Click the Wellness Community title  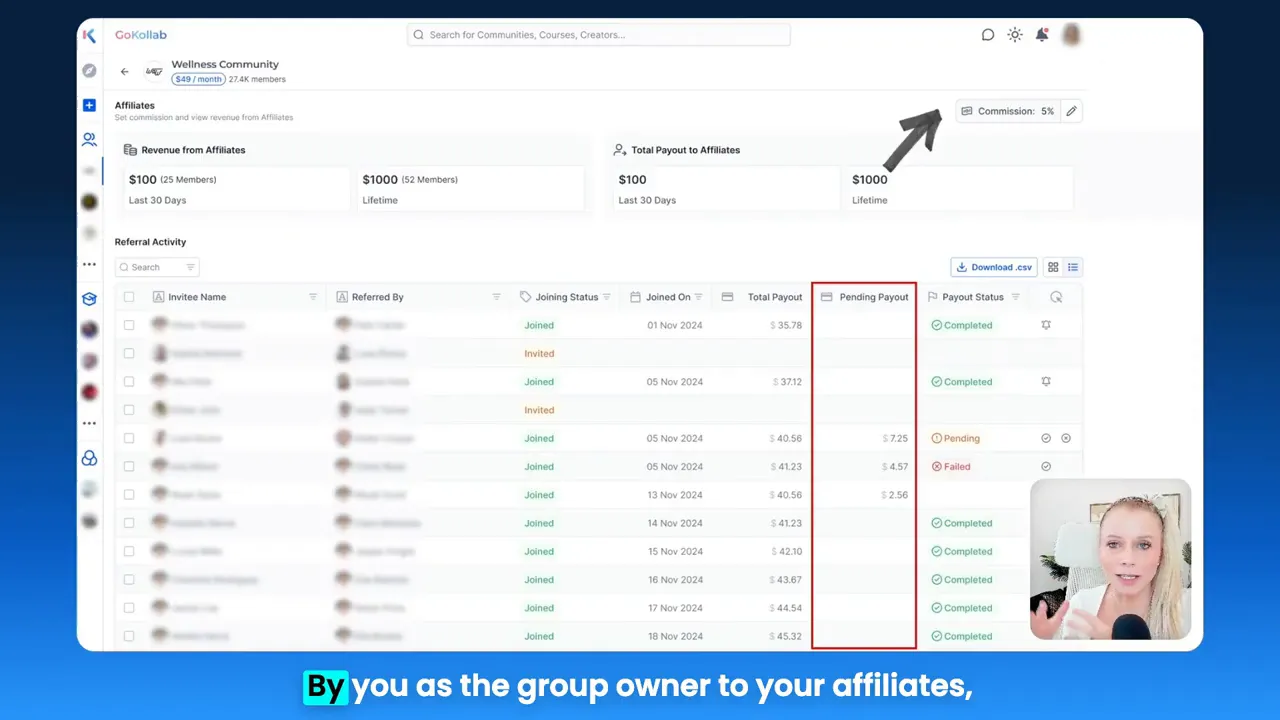[x=225, y=64]
